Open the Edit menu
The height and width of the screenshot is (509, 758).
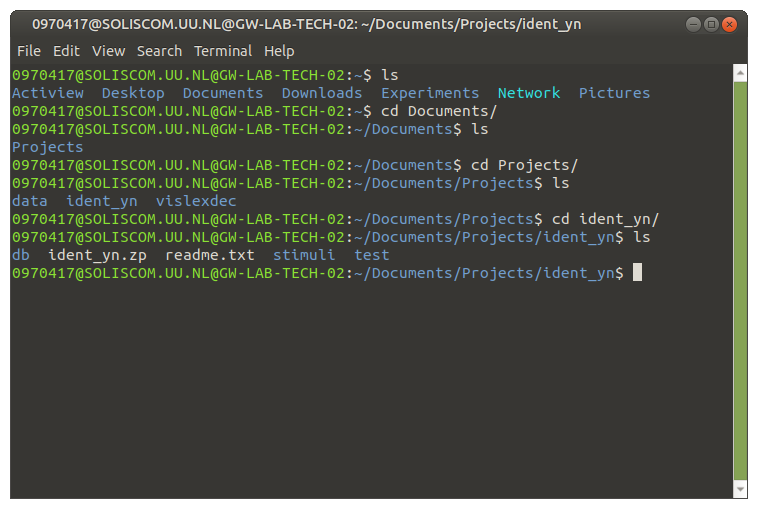click(x=66, y=51)
